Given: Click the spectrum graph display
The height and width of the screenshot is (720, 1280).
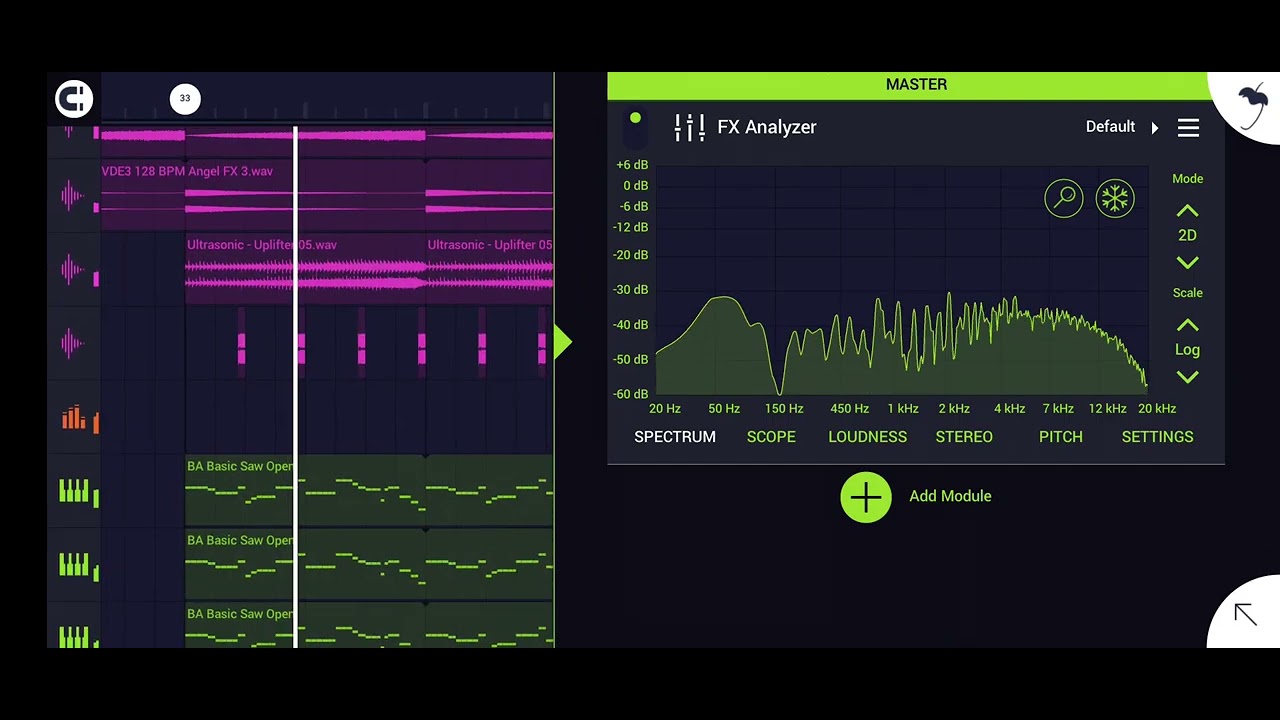Looking at the screenshot, I should tap(900, 280).
